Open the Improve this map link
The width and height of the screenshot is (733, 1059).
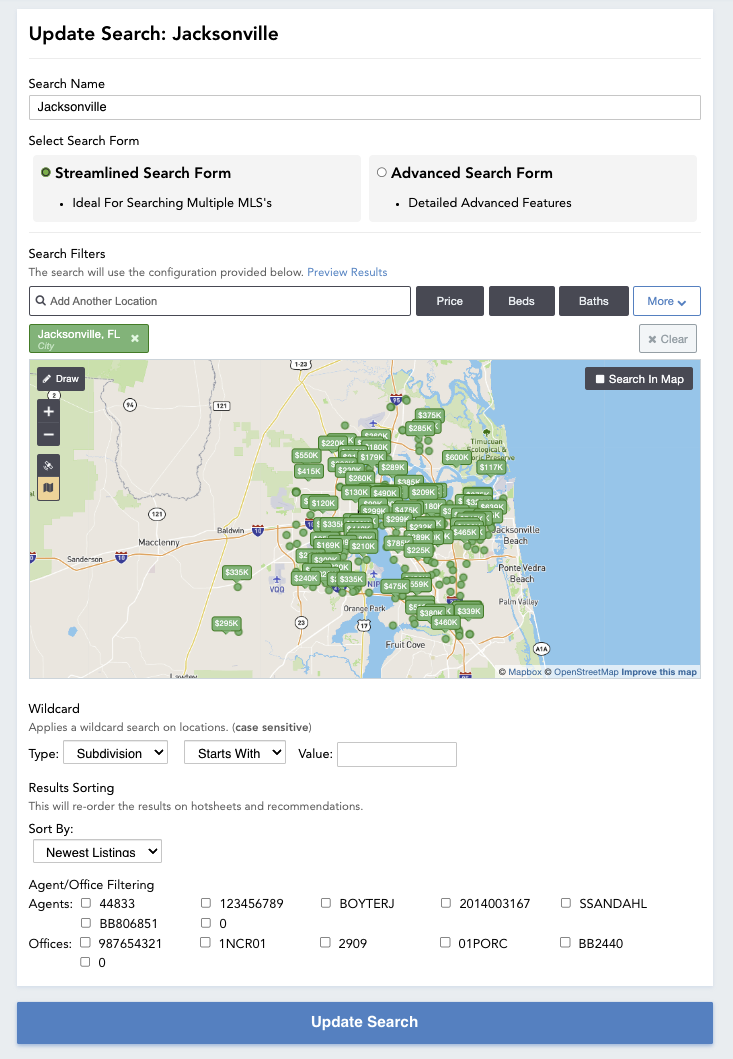(x=659, y=672)
